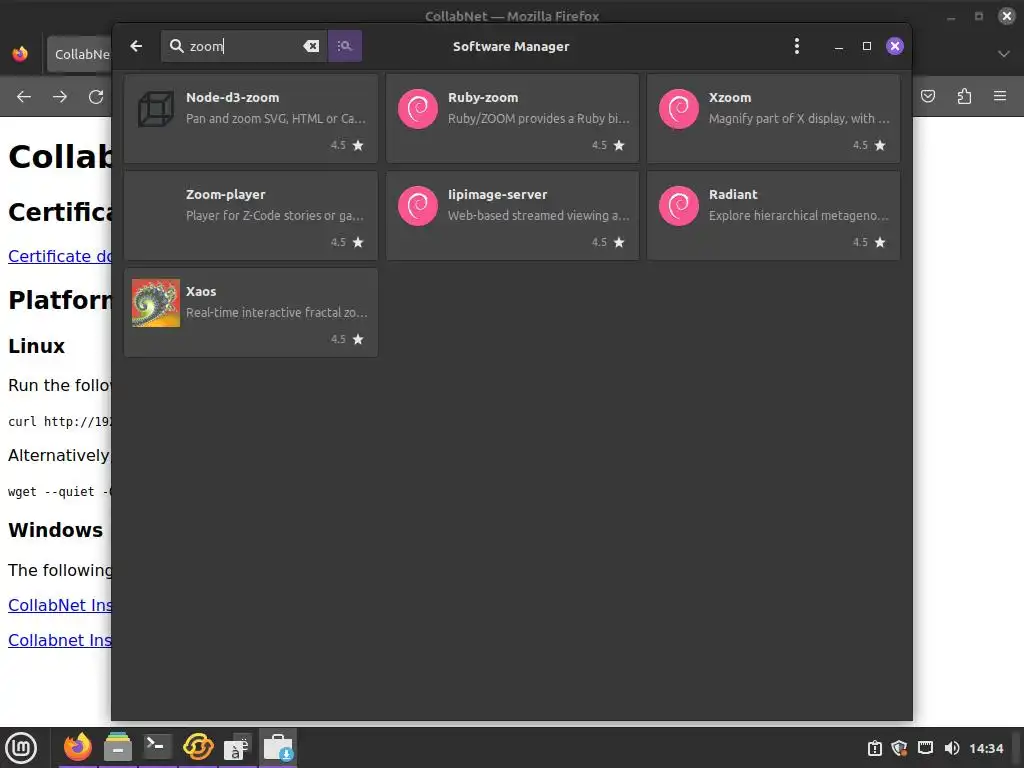The width and height of the screenshot is (1024, 768).
Task: Open Firefox extensions puzzle icon
Action: [x=964, y=97]
